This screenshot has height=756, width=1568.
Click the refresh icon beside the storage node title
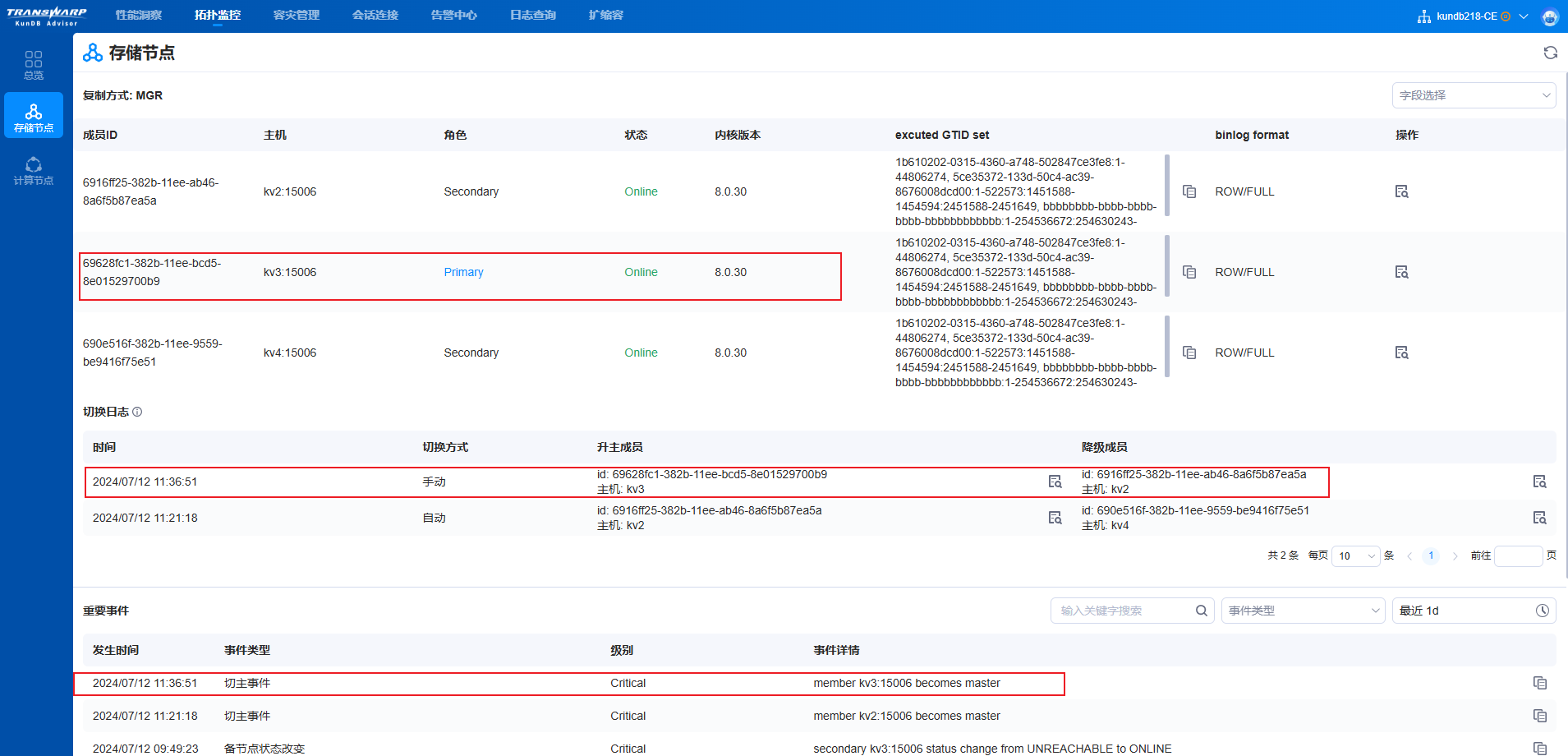1550,53
